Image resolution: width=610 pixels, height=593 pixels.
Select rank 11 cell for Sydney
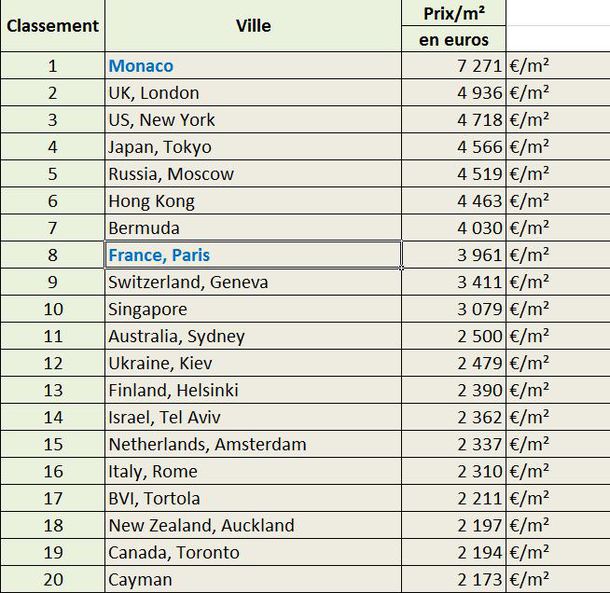point(53,336)
